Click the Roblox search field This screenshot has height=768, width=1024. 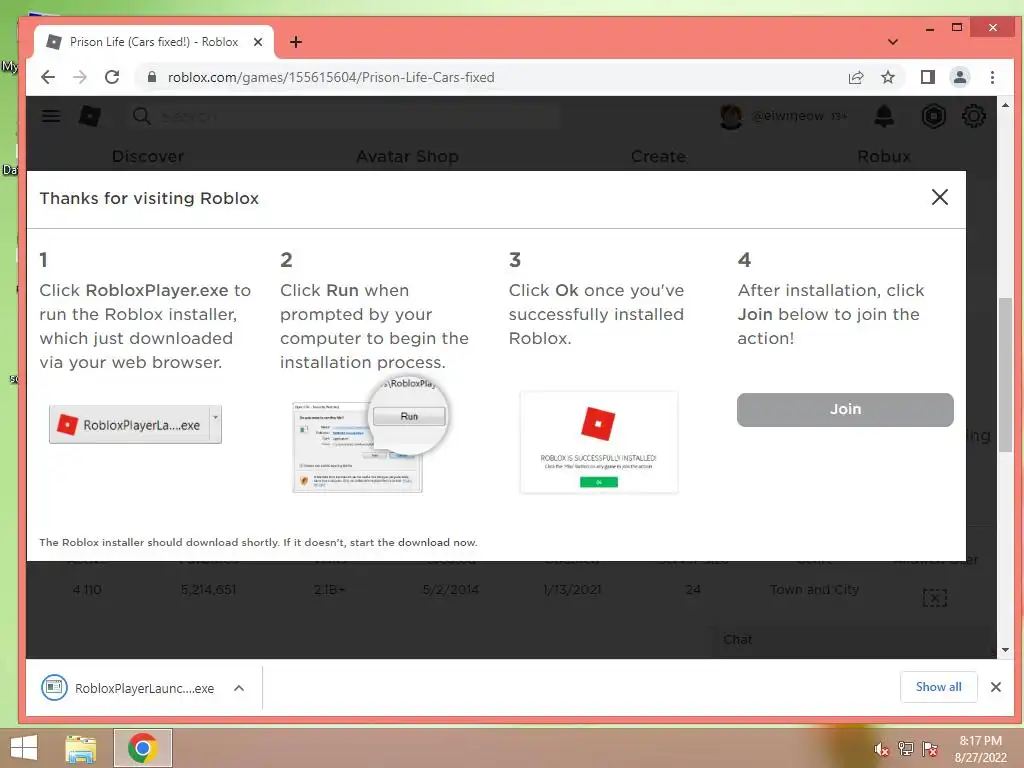coord(346,116)
